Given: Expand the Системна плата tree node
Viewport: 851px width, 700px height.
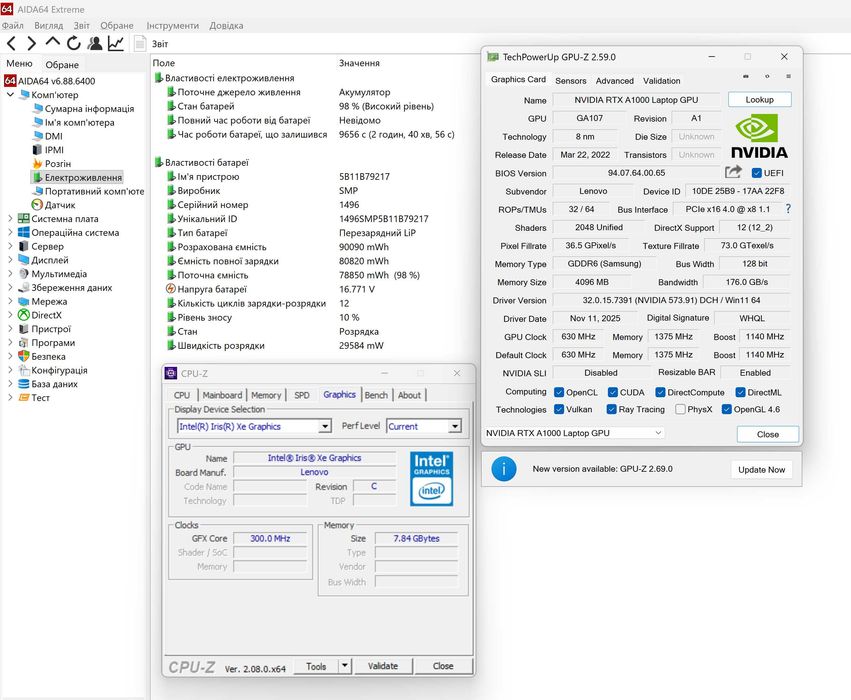Looking at the screenshot, I should tap(10, 218).
